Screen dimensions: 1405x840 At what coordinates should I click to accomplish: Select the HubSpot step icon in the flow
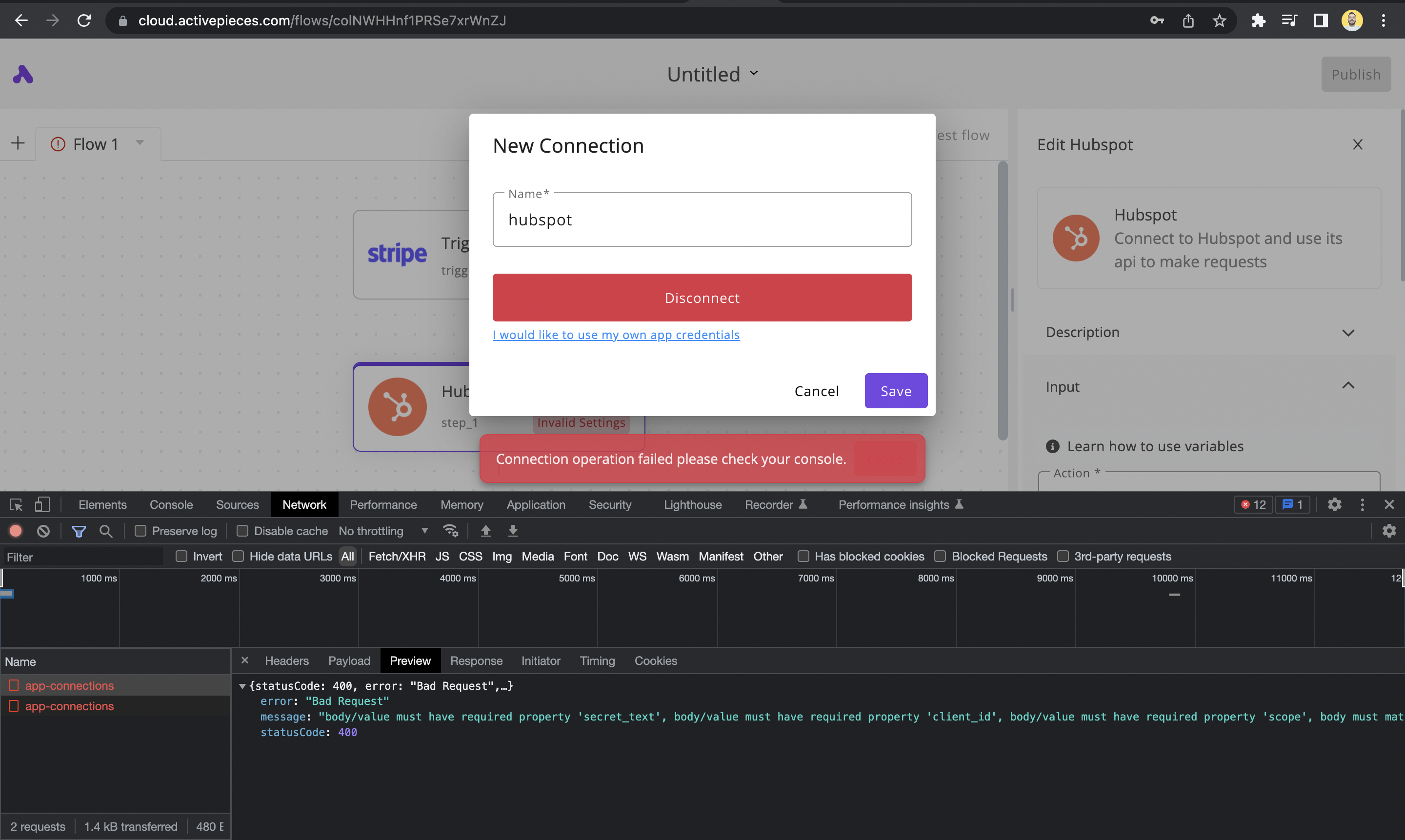pos(397,406)
